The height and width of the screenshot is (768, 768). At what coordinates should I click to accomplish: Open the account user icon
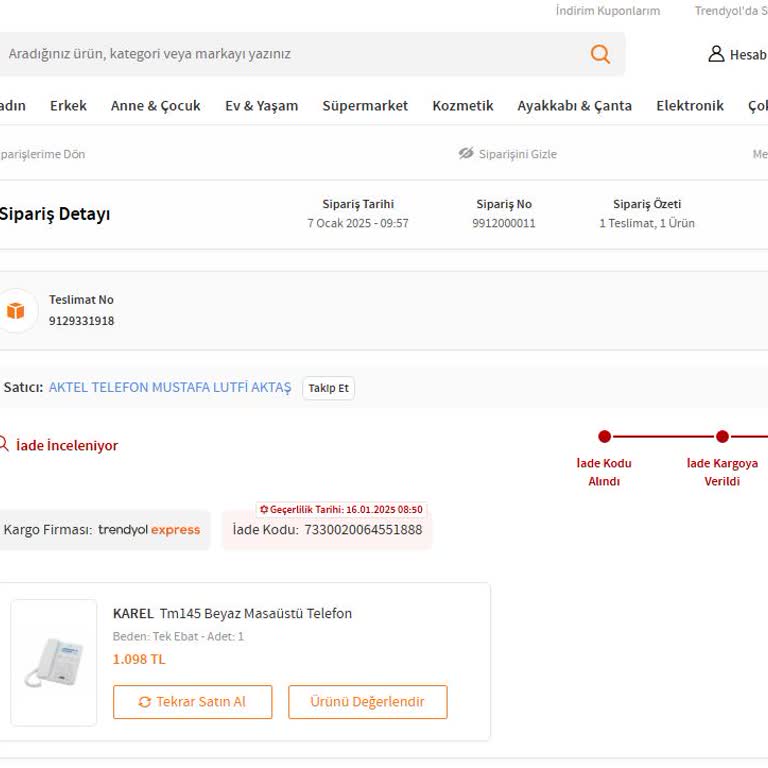pyautogui.click(x=716, y=54)
